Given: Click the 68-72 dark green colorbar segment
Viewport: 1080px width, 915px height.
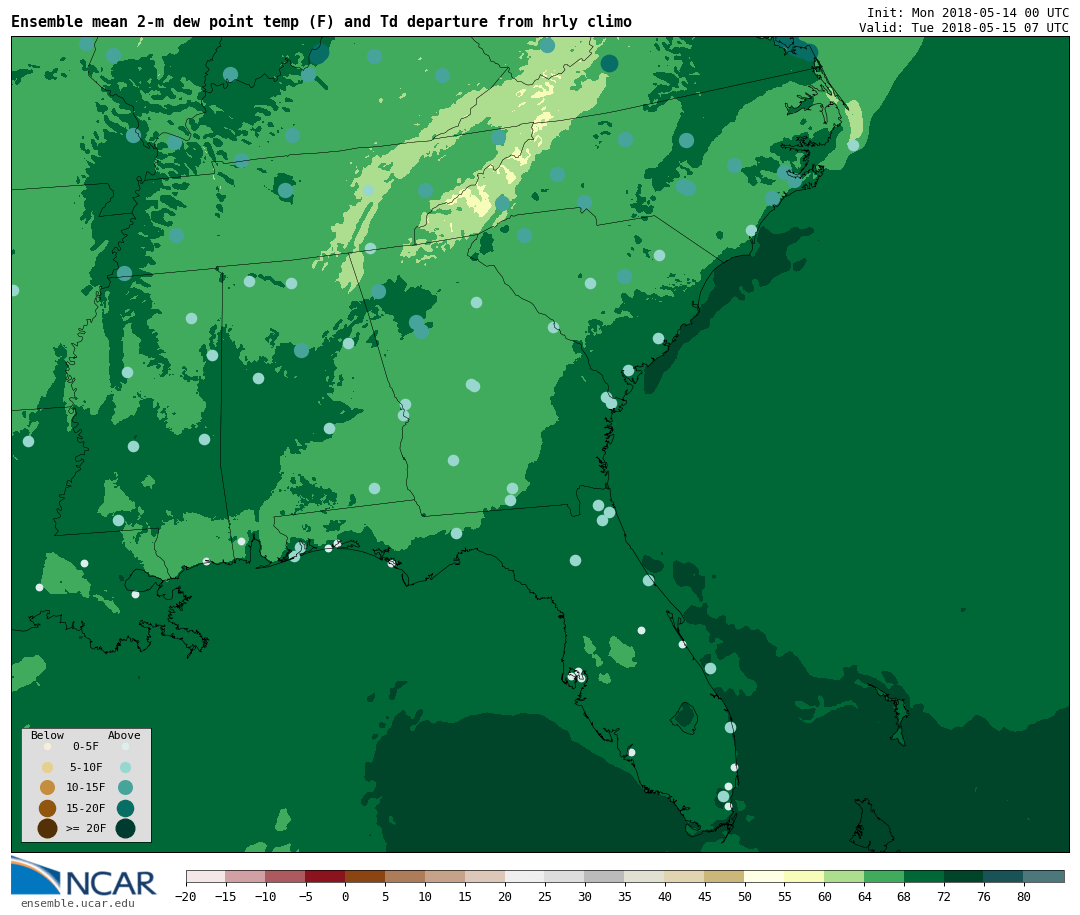Looking at the screenshot, I should coord(924,877).
